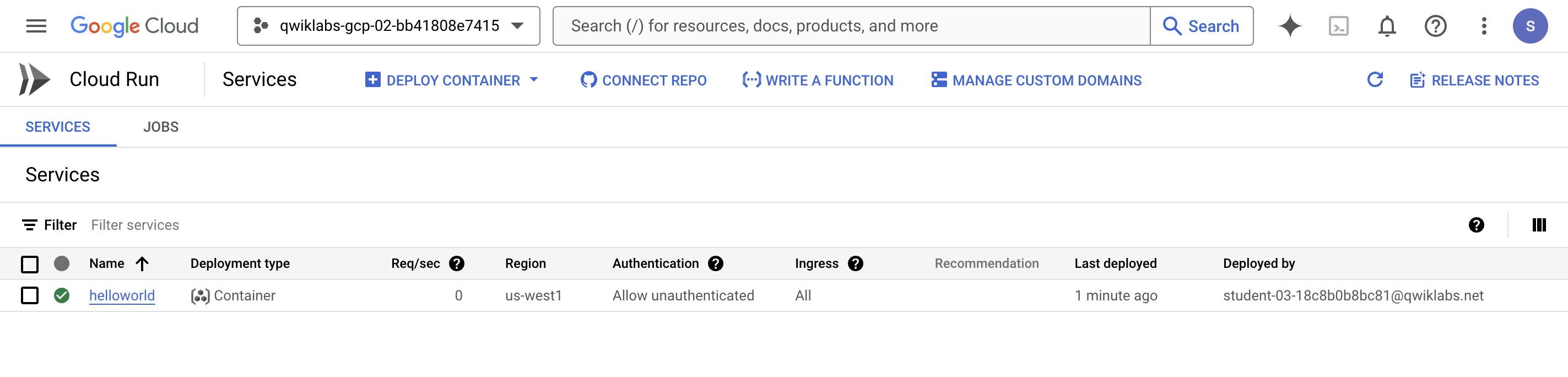Switch to the Jobs tab

pos(161,127)
